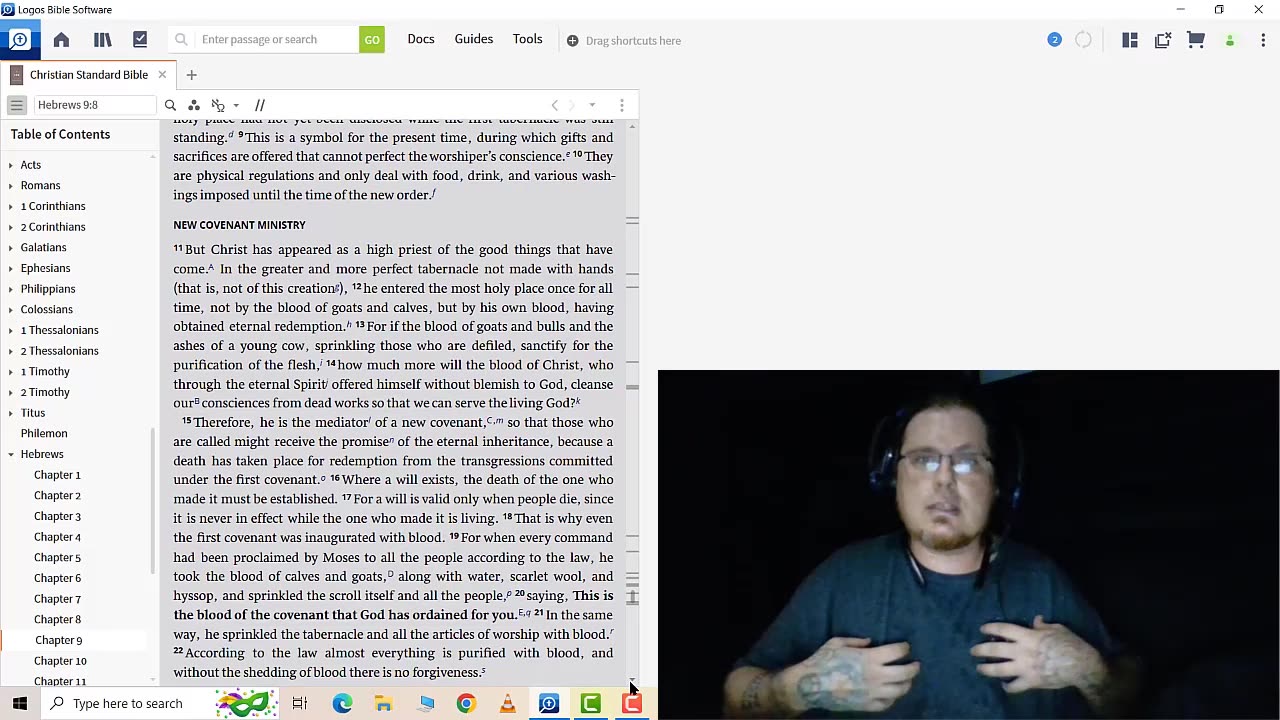Open the user account icon
This screenshot has width=1280, height=720.
click(1230, 41)
